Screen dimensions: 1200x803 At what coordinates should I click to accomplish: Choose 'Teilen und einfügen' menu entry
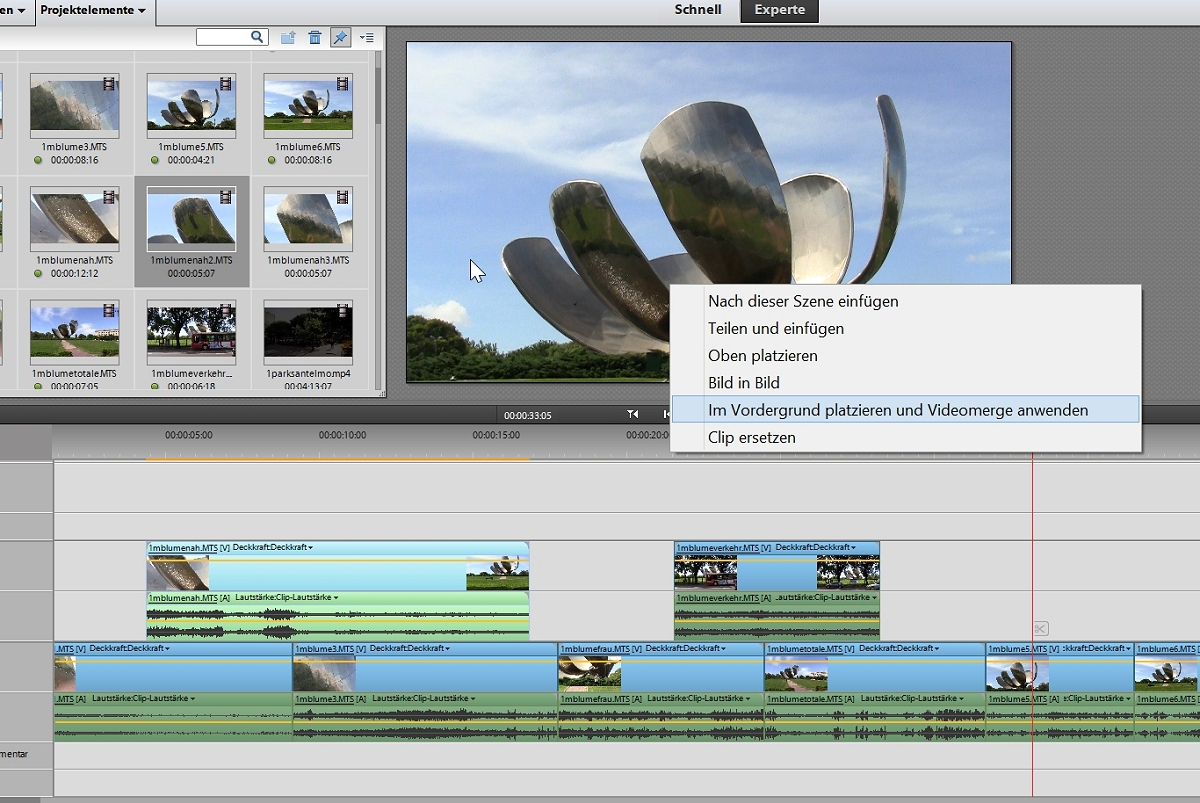pyautogui.click(x=776, y=328)
